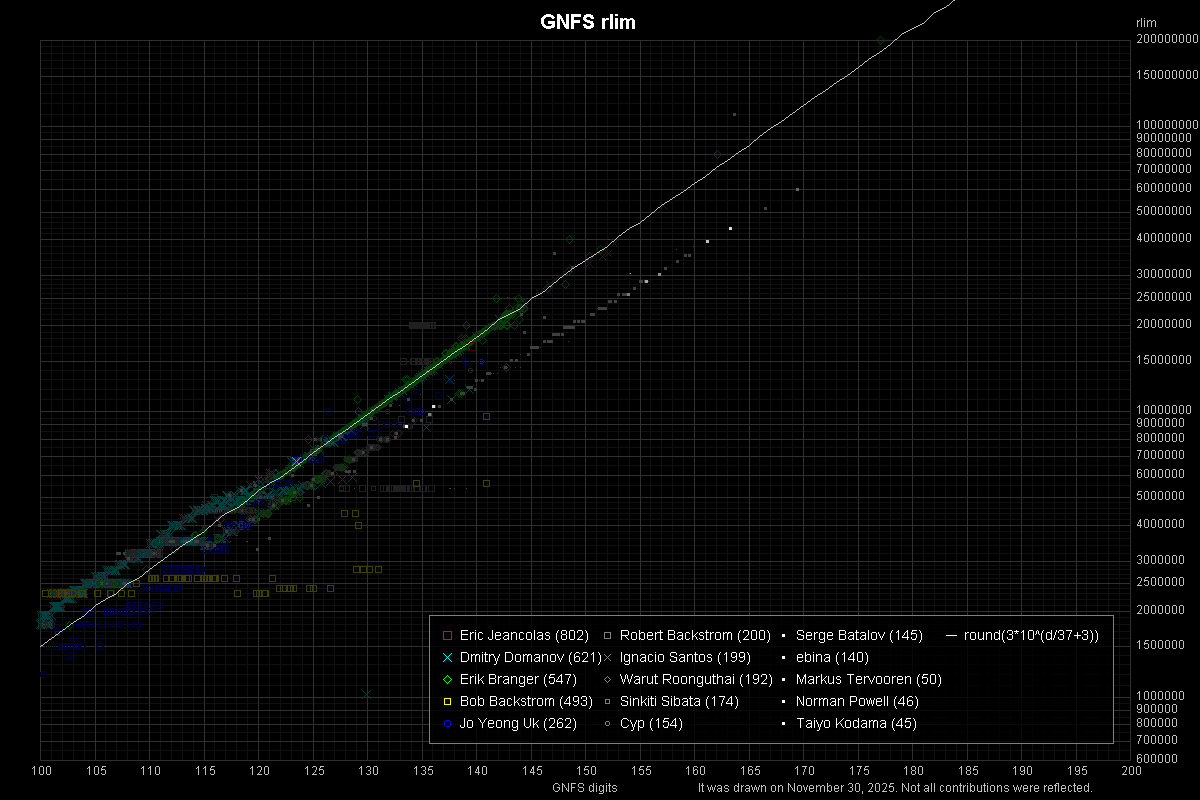Select the Taiyo Kodama (45) legend entry
This screenshot has height=800, width=1200.
tap(855, 723)
